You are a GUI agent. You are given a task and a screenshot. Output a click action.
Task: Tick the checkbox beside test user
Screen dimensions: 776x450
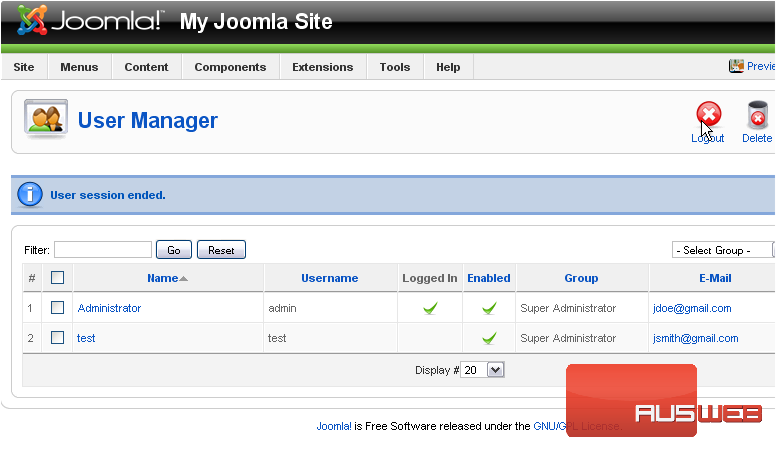[57, 338]
